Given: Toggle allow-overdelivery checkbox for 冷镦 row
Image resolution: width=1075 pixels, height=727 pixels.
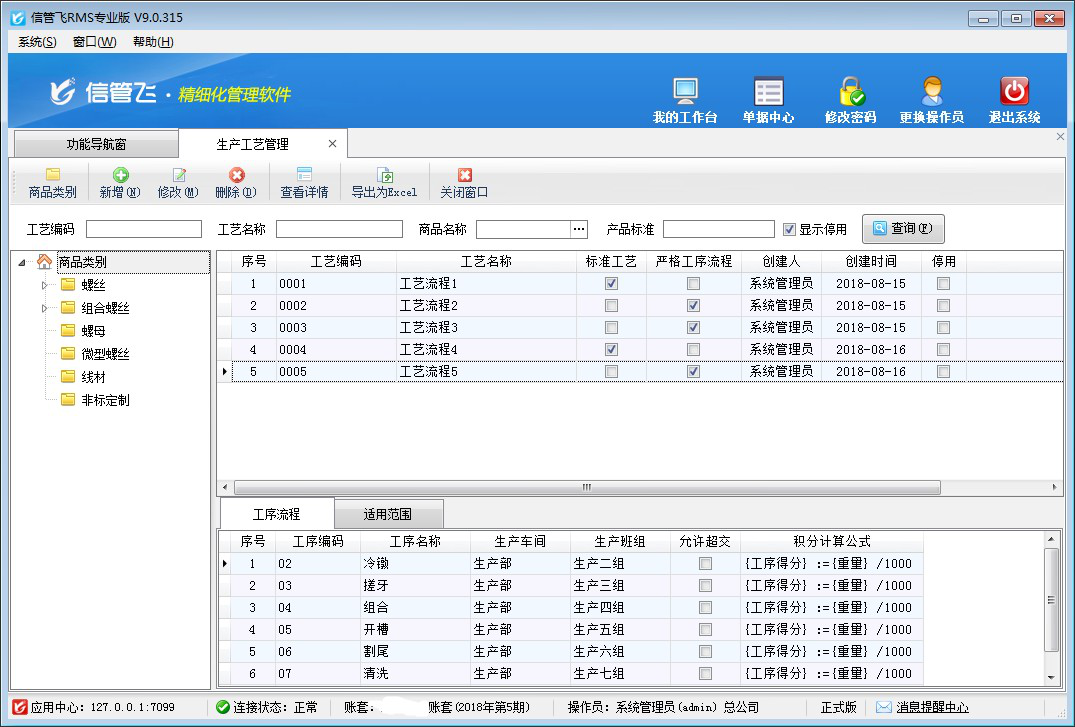Looking at the screenshot, I should click(x=705, y=564).
